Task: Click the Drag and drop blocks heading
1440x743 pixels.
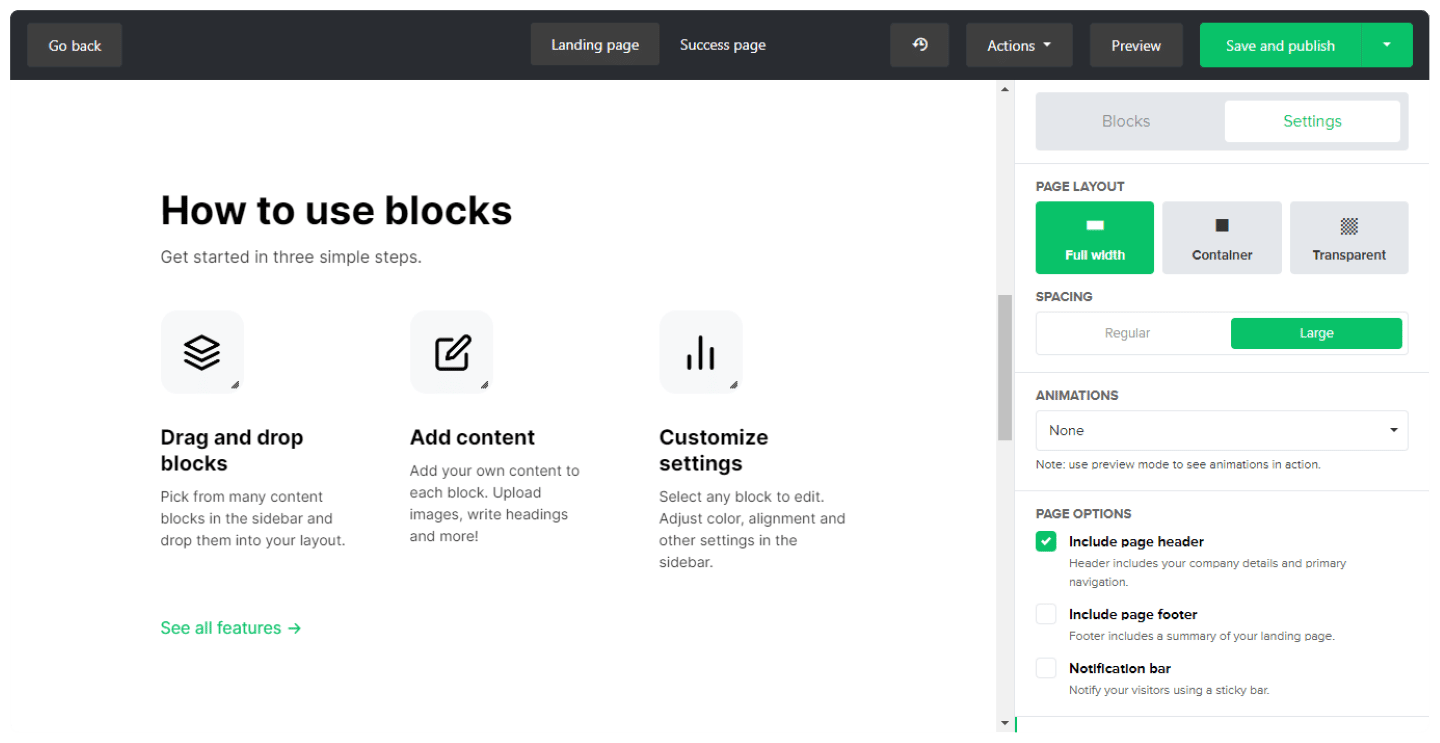Action: pyautogui.click(x=232, y=450)
